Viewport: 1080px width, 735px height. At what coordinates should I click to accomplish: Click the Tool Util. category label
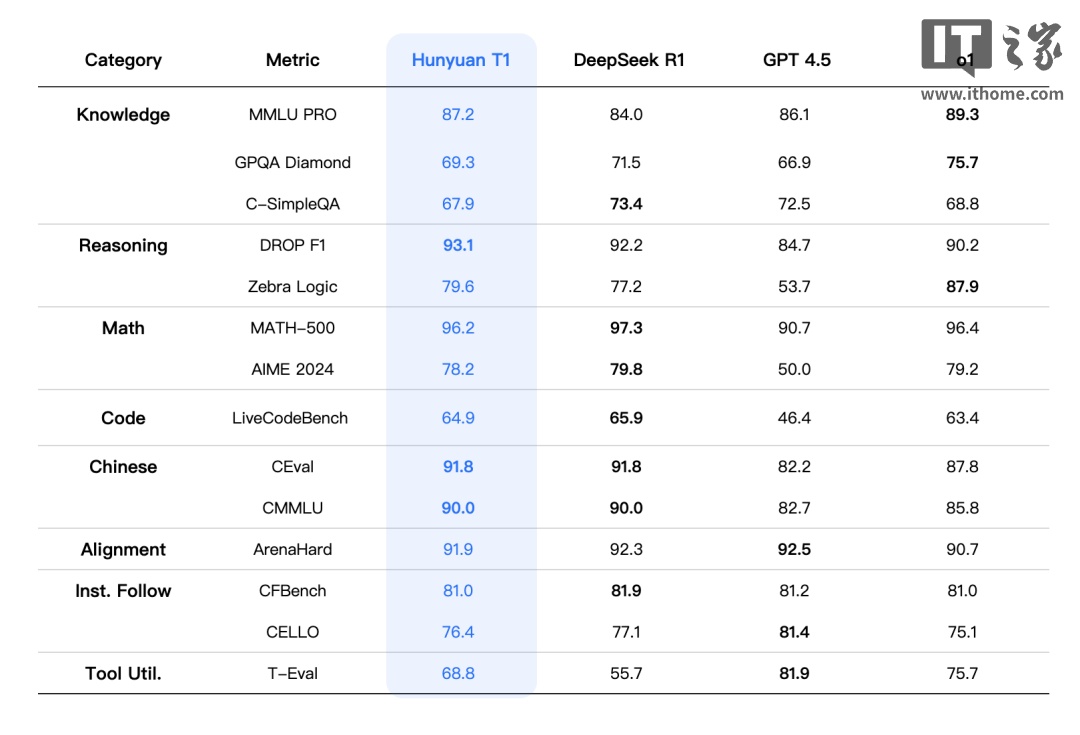coord(123,674)
